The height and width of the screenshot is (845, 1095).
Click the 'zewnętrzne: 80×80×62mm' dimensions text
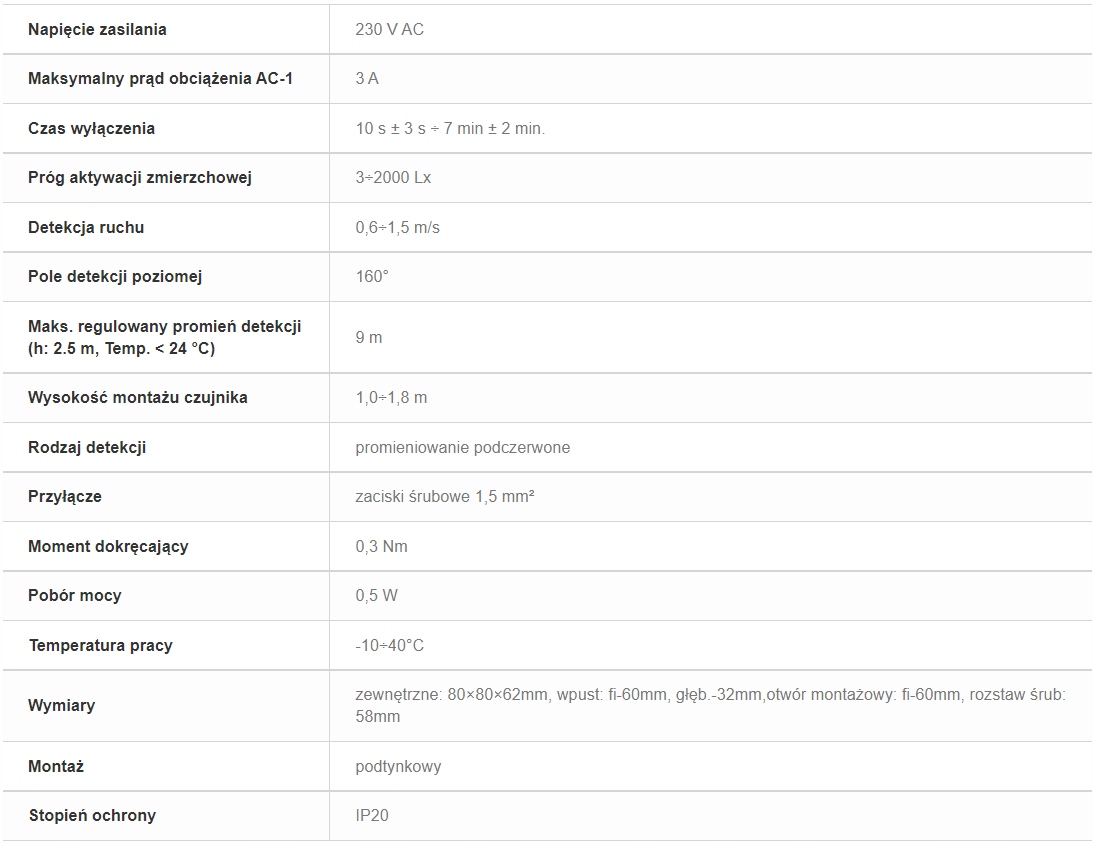(x=452, y=695)
